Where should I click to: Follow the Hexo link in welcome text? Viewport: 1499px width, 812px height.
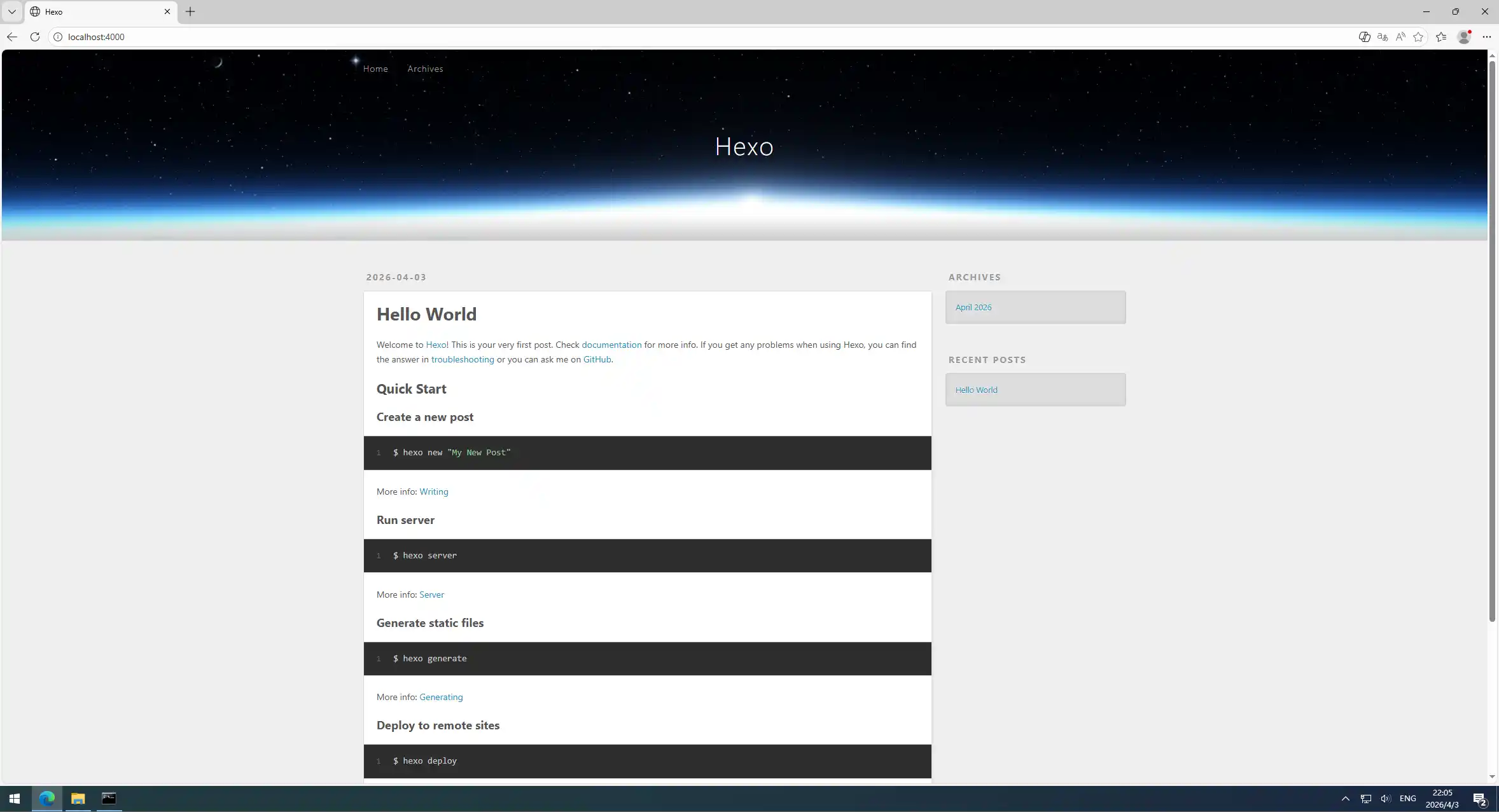click(436, 345)
